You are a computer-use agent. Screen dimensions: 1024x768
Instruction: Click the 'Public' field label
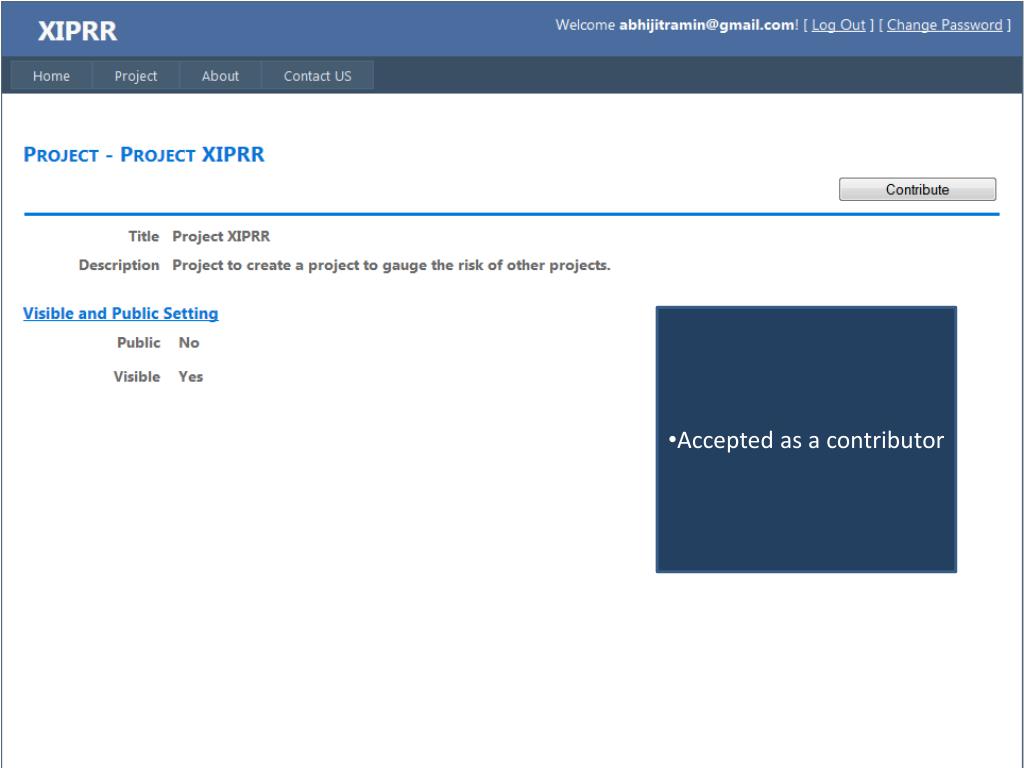point(138,343)
